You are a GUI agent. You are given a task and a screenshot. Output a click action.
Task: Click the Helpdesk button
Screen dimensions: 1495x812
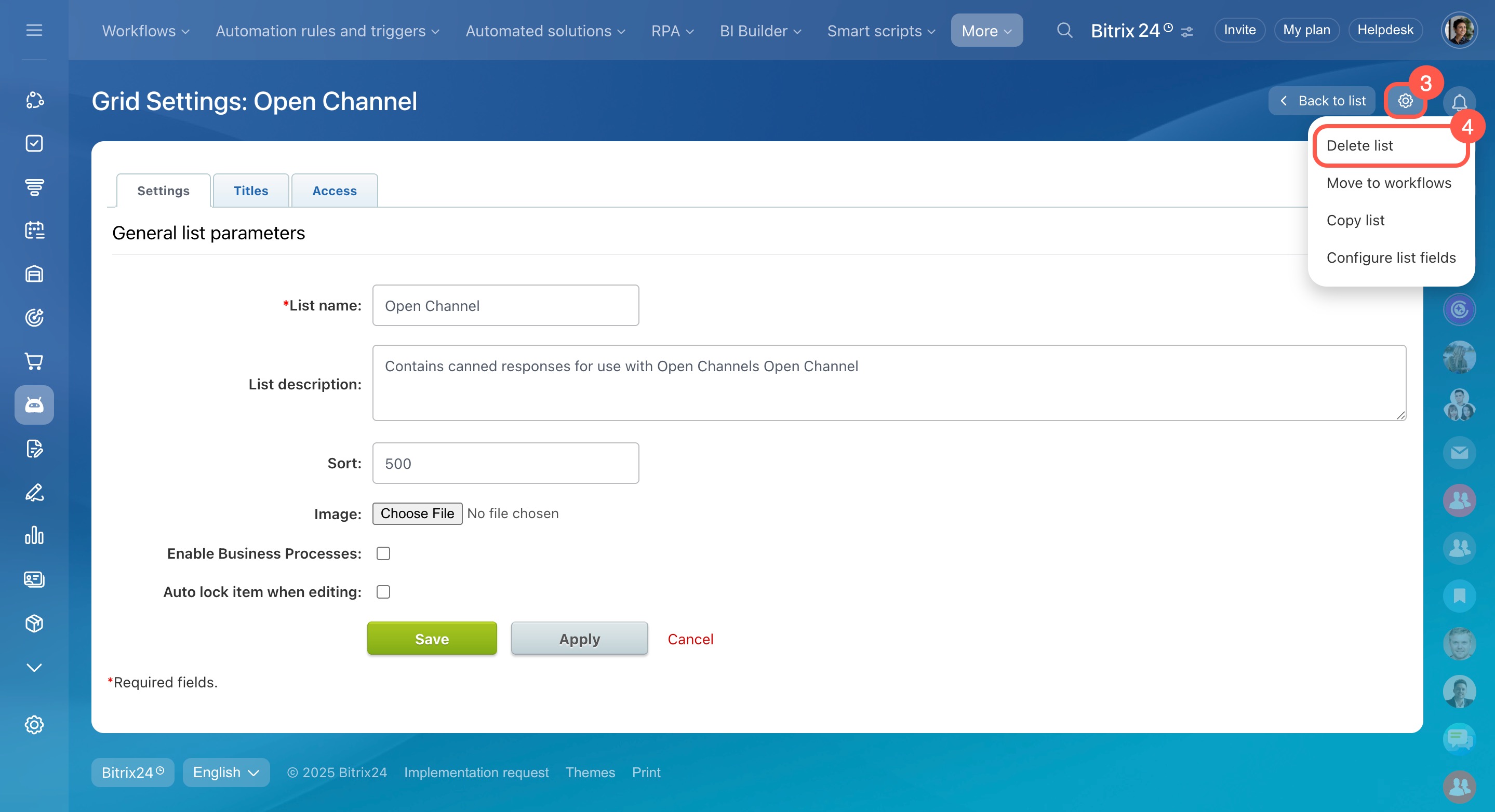click(x=1385, y=30)
